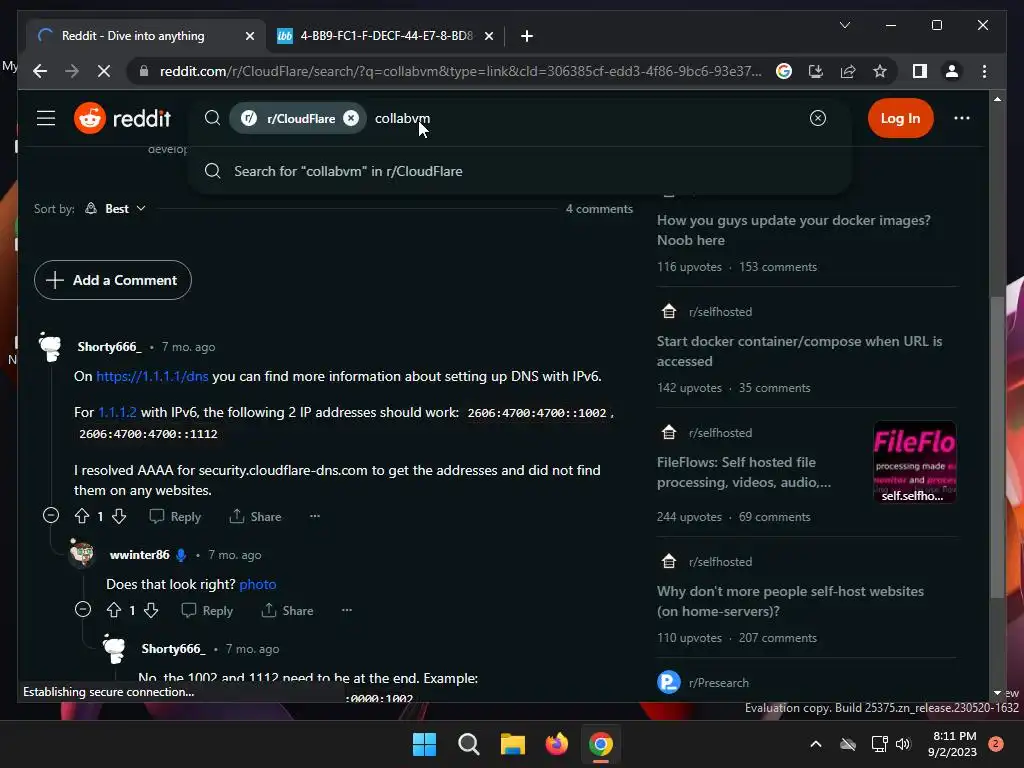Viewport: 1024px width, 768px height.
Task: Go back in the browser
Action: point(40,71)
